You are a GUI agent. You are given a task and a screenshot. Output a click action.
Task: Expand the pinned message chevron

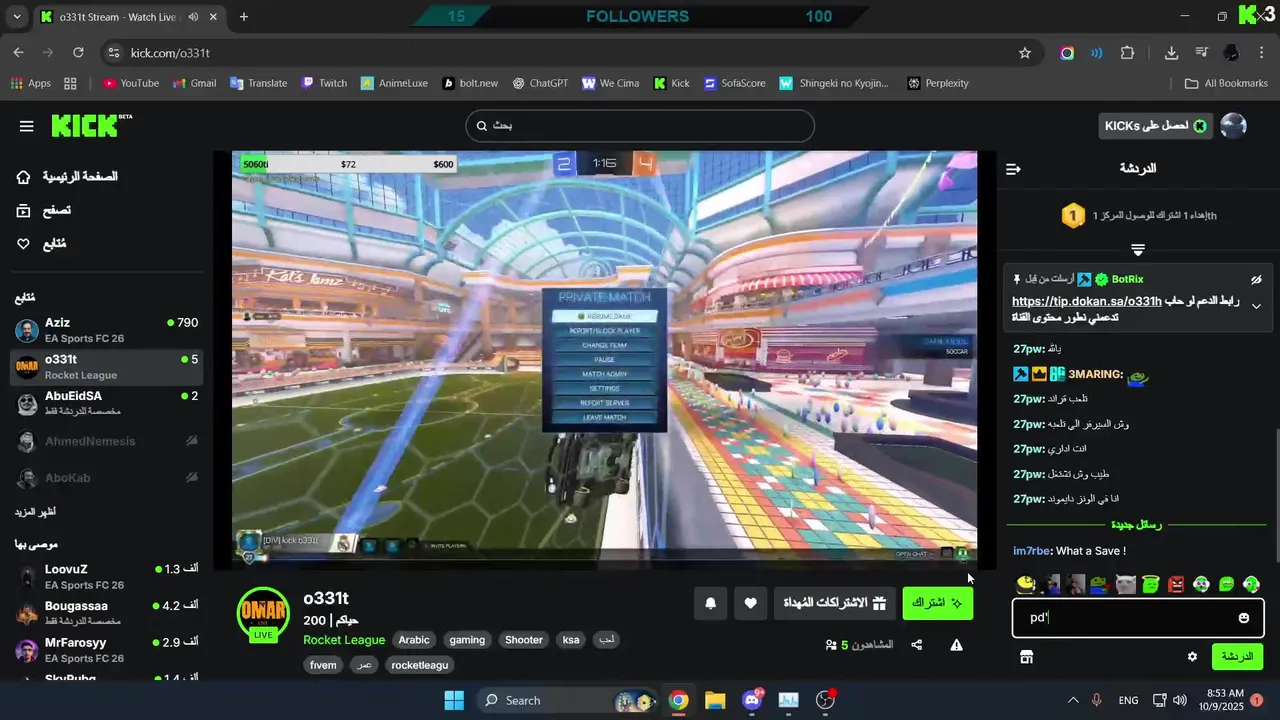(x=1256, y=307)
